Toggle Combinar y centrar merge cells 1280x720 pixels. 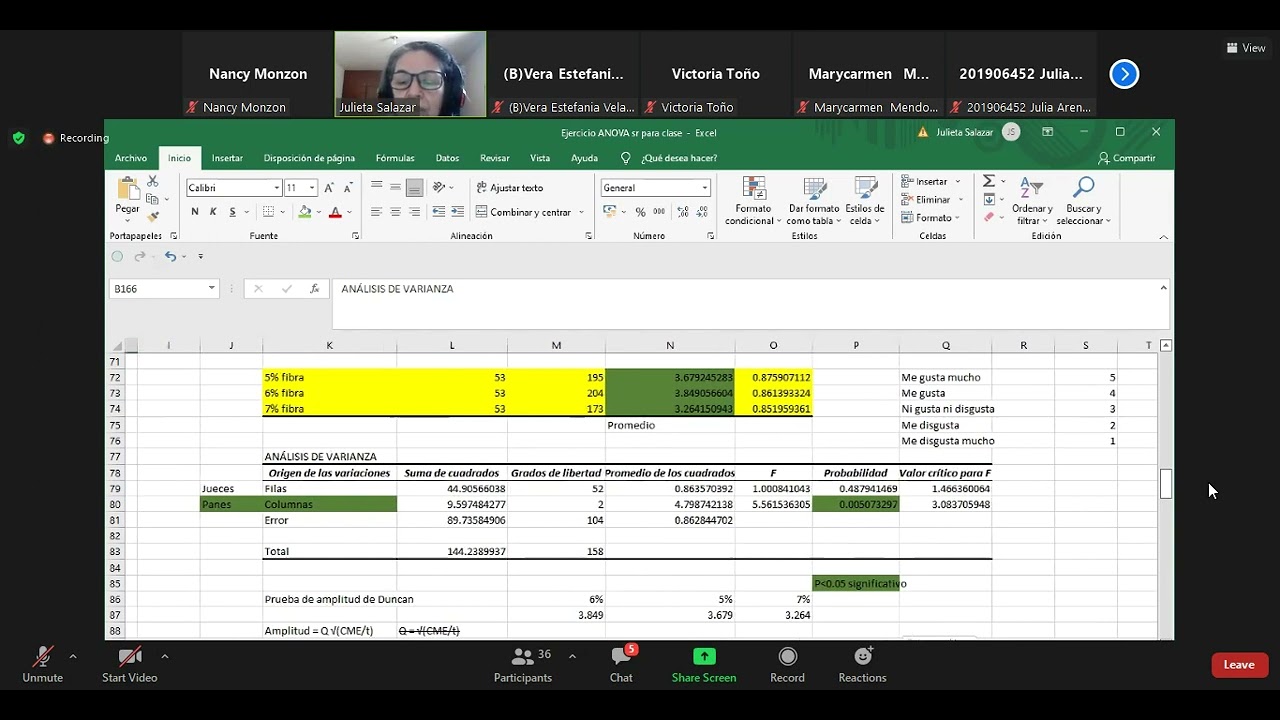pos(523,212)
